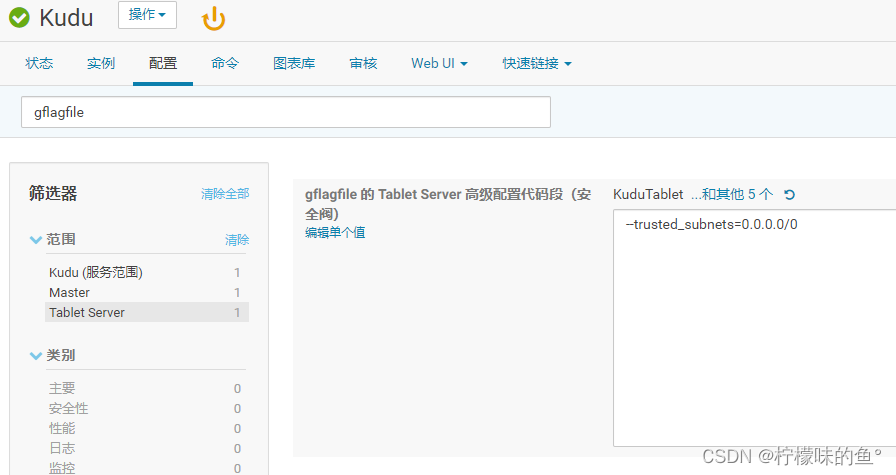The image size is (896, 475).
Task: Switch to the 状态 tab
Action: coord(39,63)
